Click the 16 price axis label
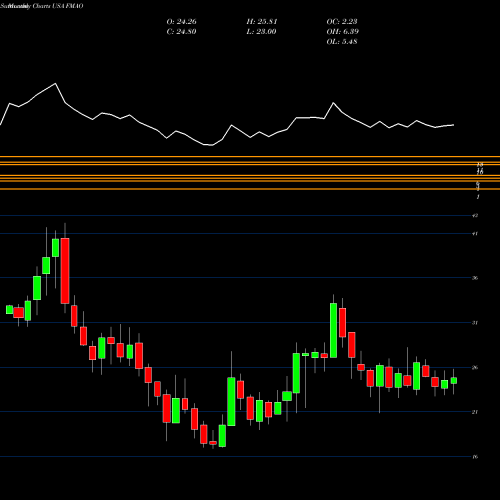 [475, 457]
